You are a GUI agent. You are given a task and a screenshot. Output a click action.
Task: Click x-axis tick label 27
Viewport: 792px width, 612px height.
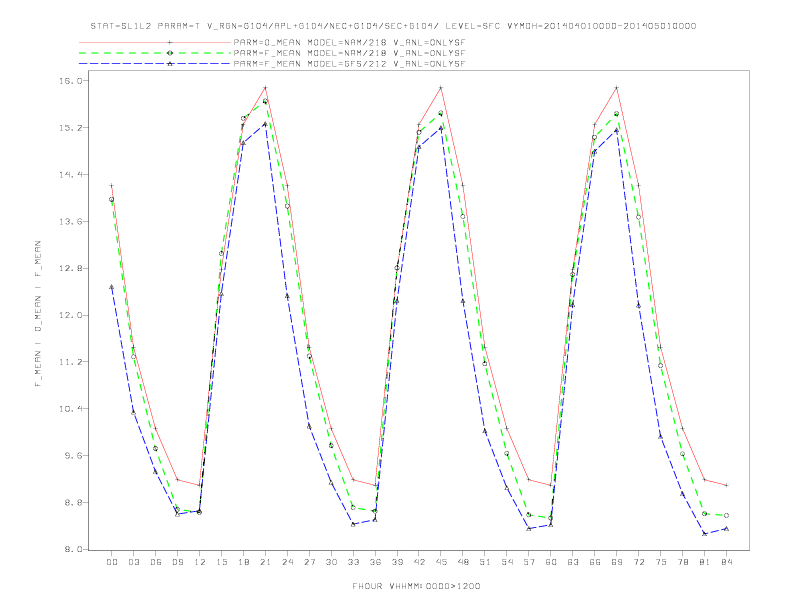(309, 562)
